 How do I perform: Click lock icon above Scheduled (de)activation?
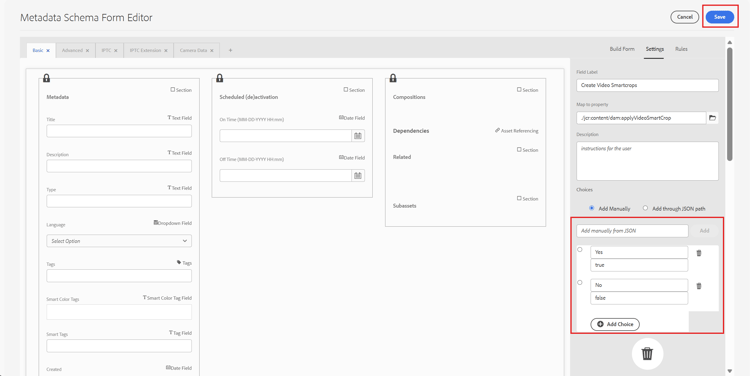pos(220,77)
